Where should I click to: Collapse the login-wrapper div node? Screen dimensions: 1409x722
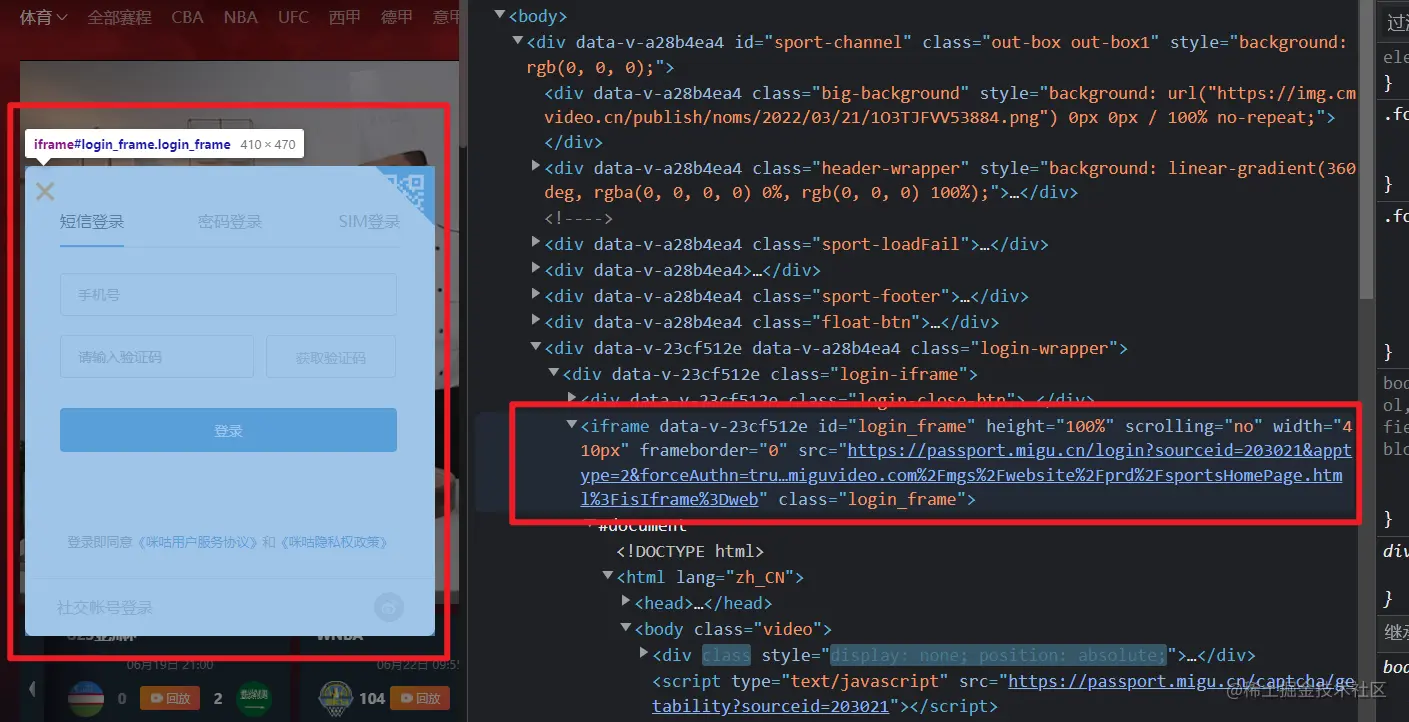coord(536,348)
